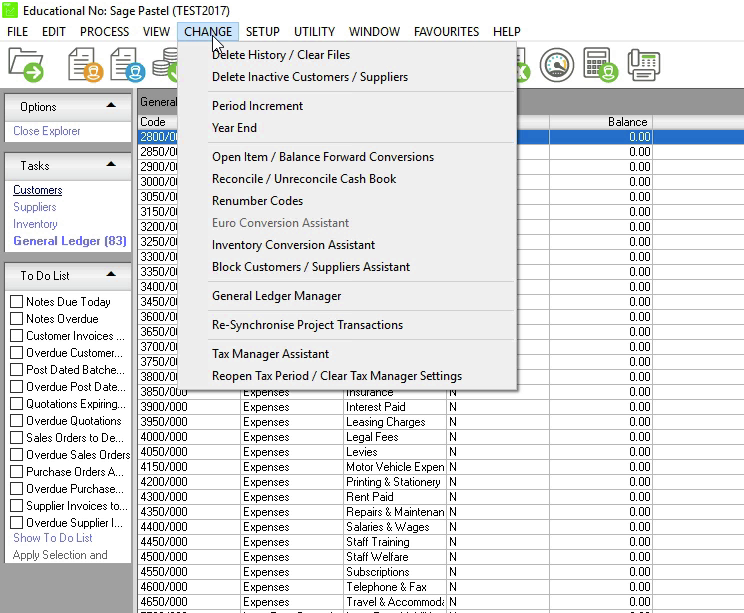744x613 pixels.
Task: Click the fax machine toolbar icon
Action: 643,66
